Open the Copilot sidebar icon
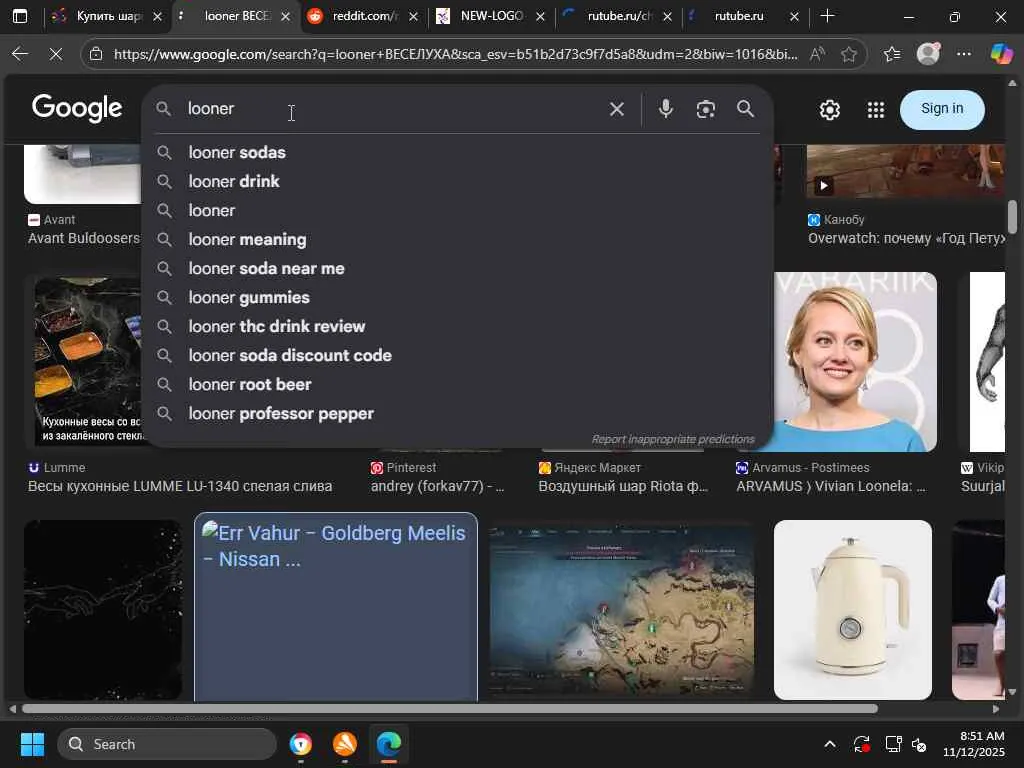 click(x=1001, y=54)
